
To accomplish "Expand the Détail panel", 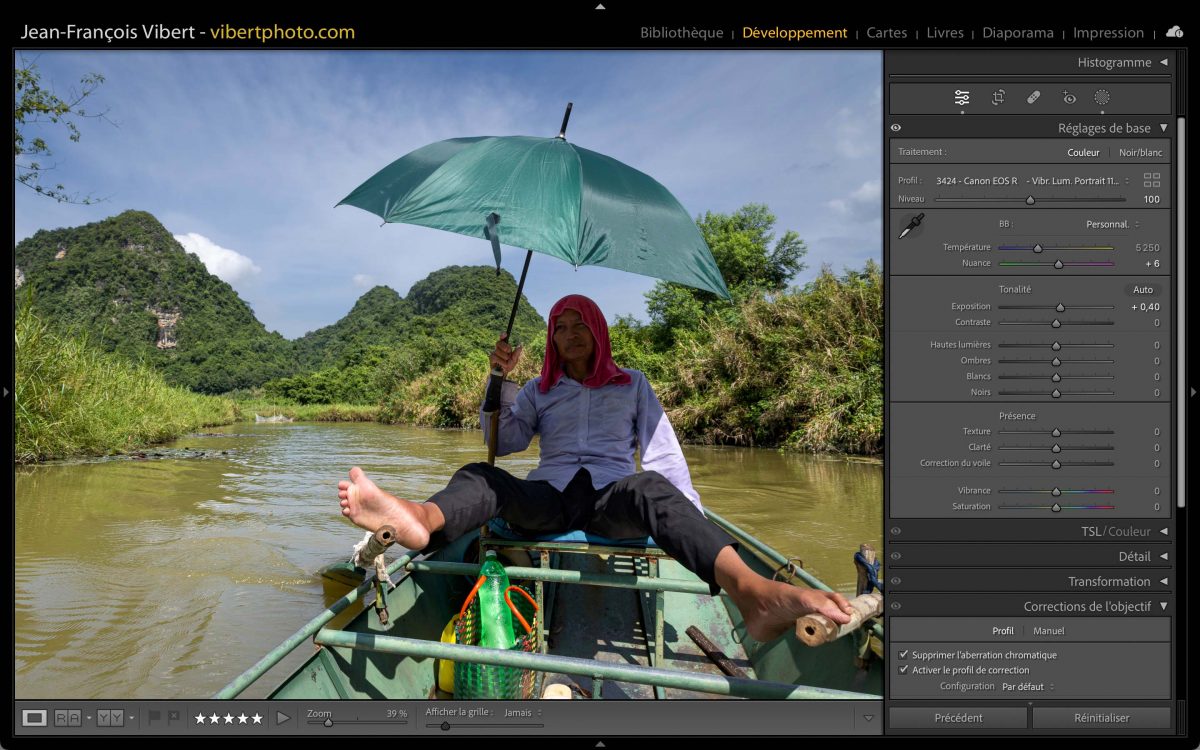I will pyautogui.click(x=1163, y=556).
